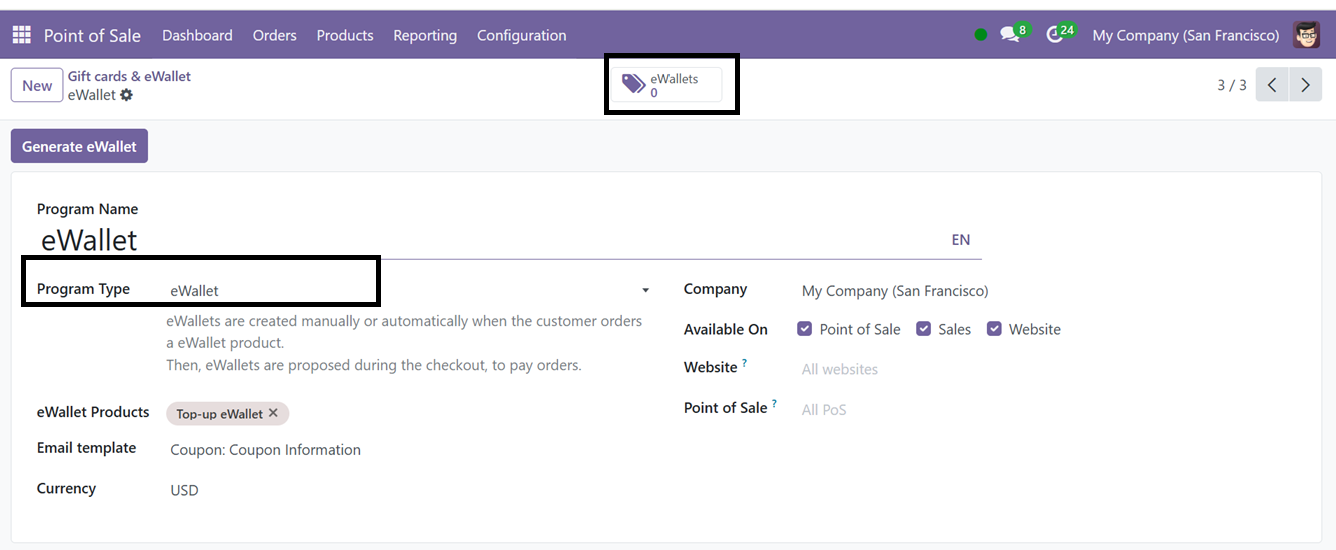Go to the next record arrow
Screen dimensions: 1336x550
(1305, 85)
